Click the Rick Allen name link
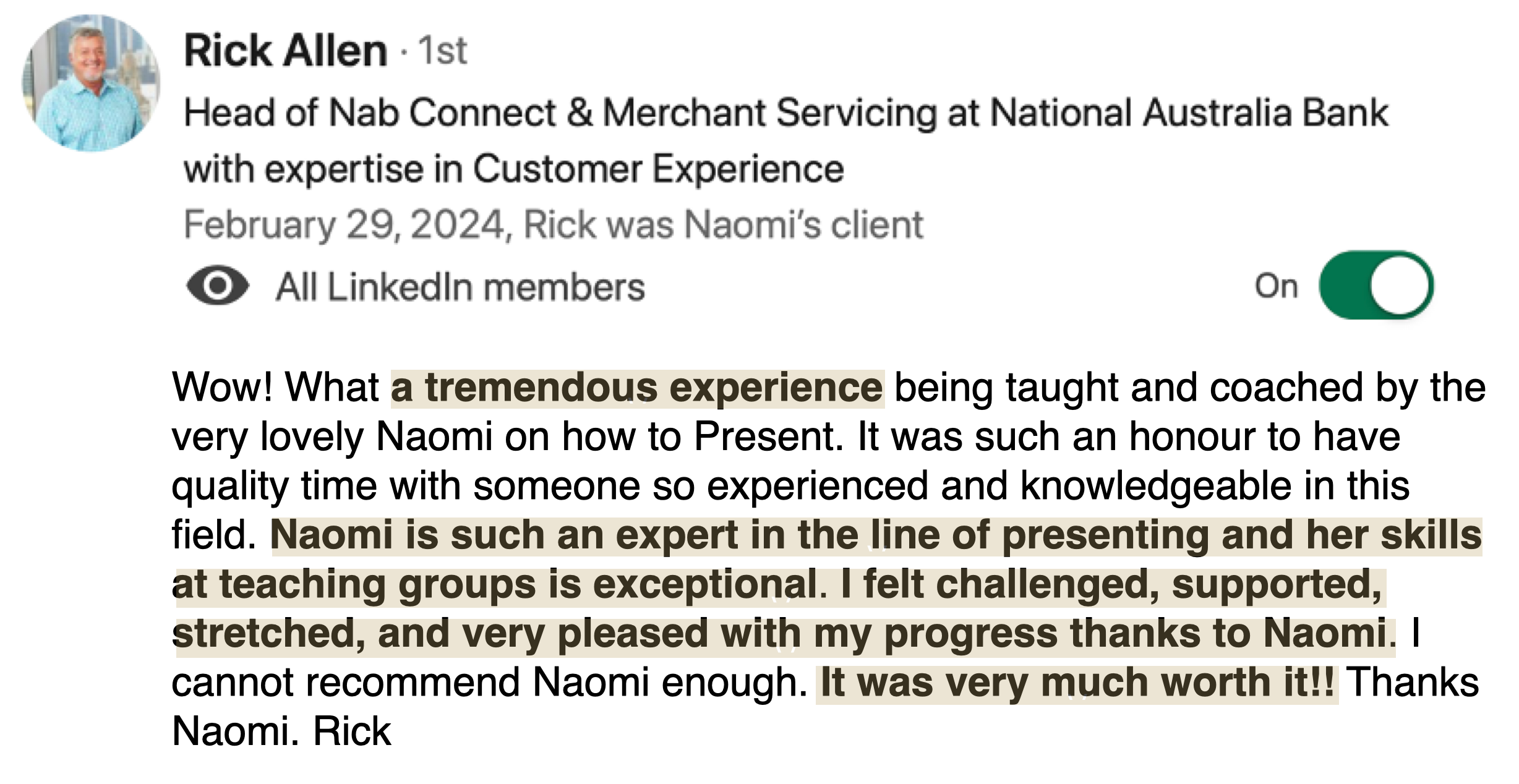Viewport: 1519px width, 784px height. pyautogui.click(x=286, y=50)
